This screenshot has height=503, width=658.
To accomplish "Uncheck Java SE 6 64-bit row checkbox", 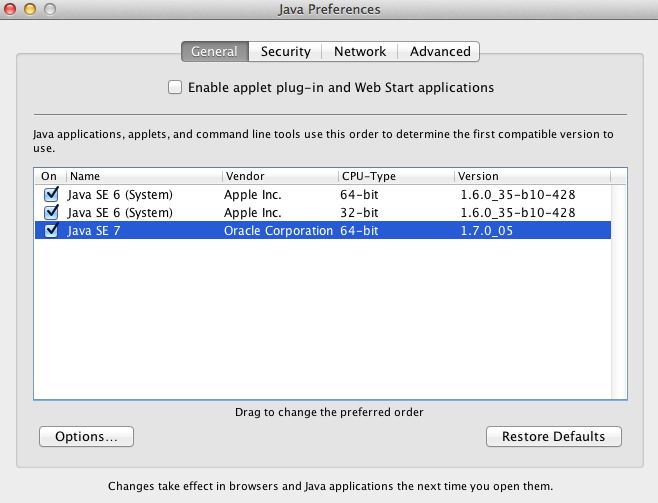I will 51,194.
